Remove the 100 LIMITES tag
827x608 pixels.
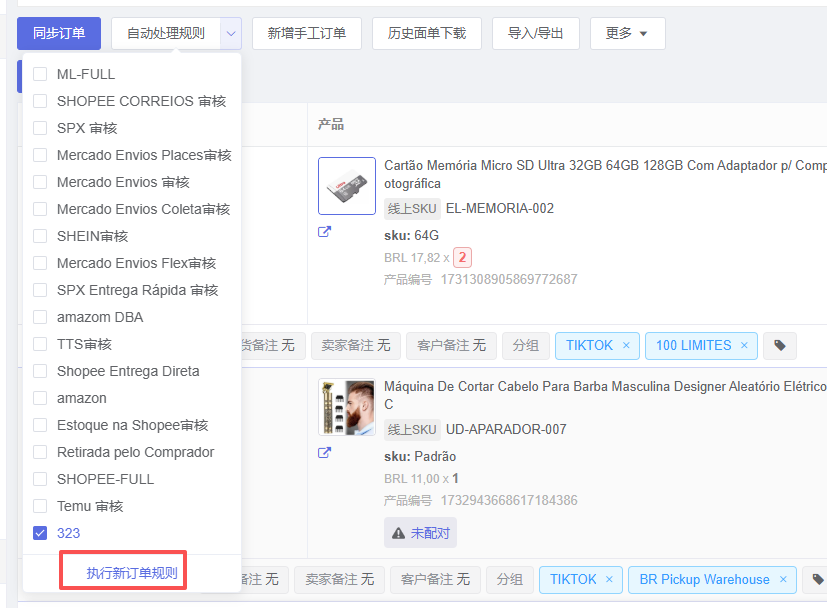[x=744, y=346]
